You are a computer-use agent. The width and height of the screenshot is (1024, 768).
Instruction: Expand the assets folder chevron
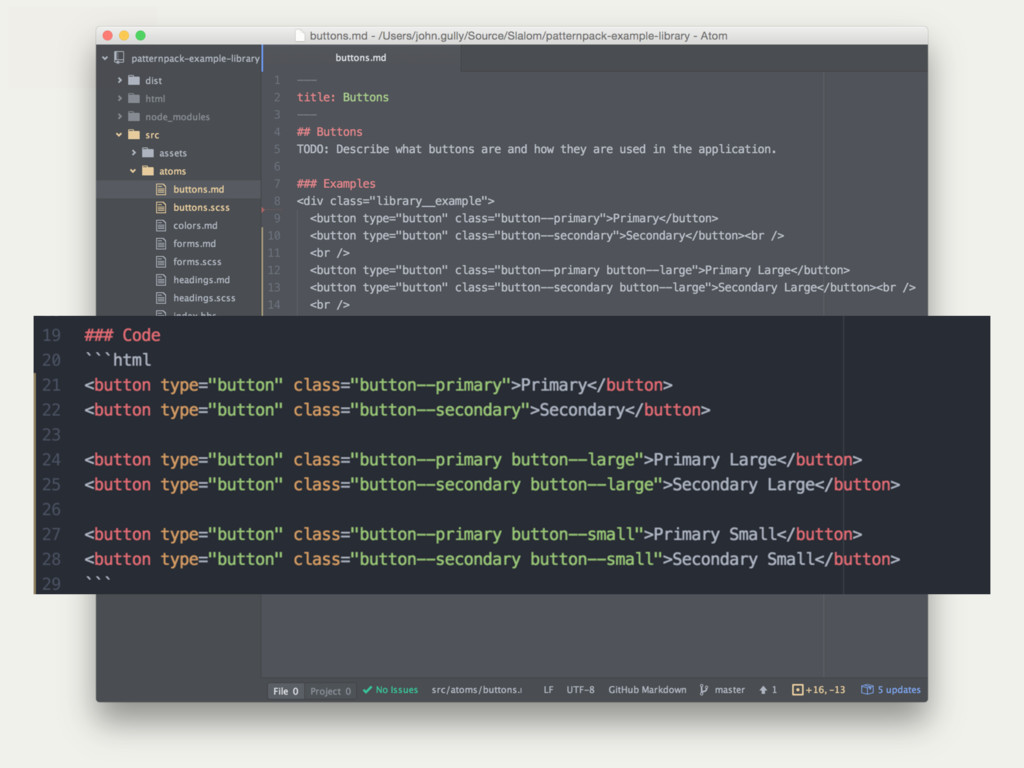coord(134,153)
